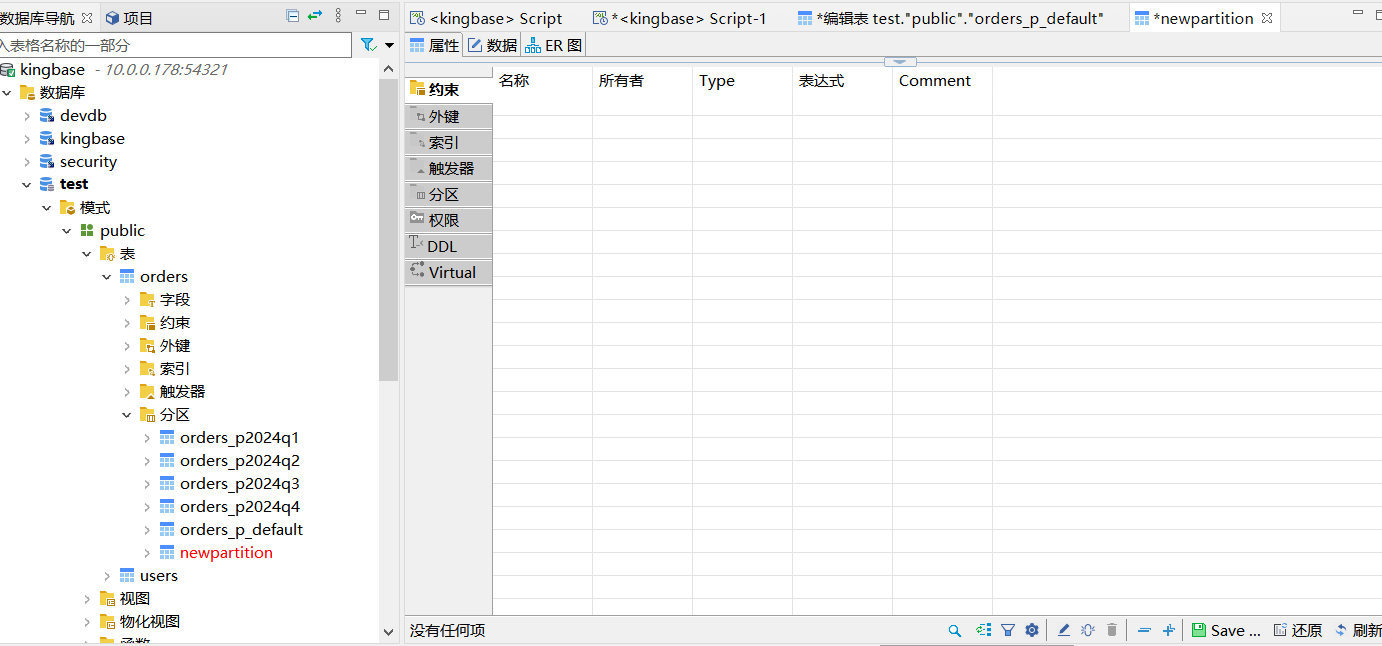
Task: Click the navigator filter funnel icon
Action: coord(368,45)
